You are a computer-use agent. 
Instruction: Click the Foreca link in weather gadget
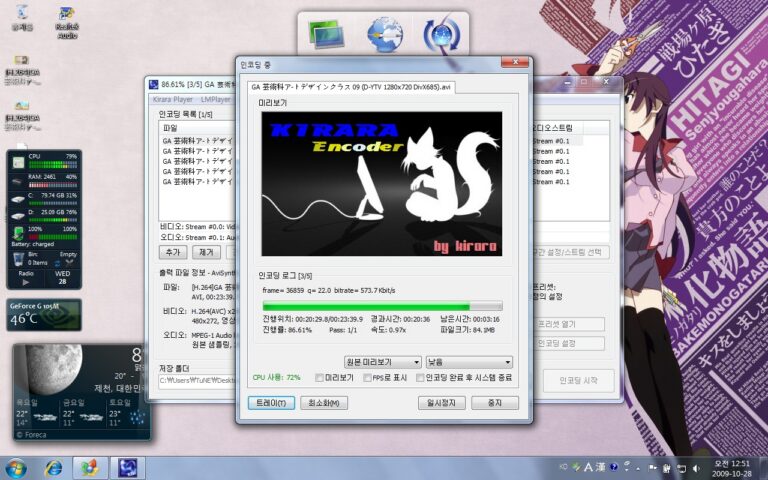(x=31, y=434)
